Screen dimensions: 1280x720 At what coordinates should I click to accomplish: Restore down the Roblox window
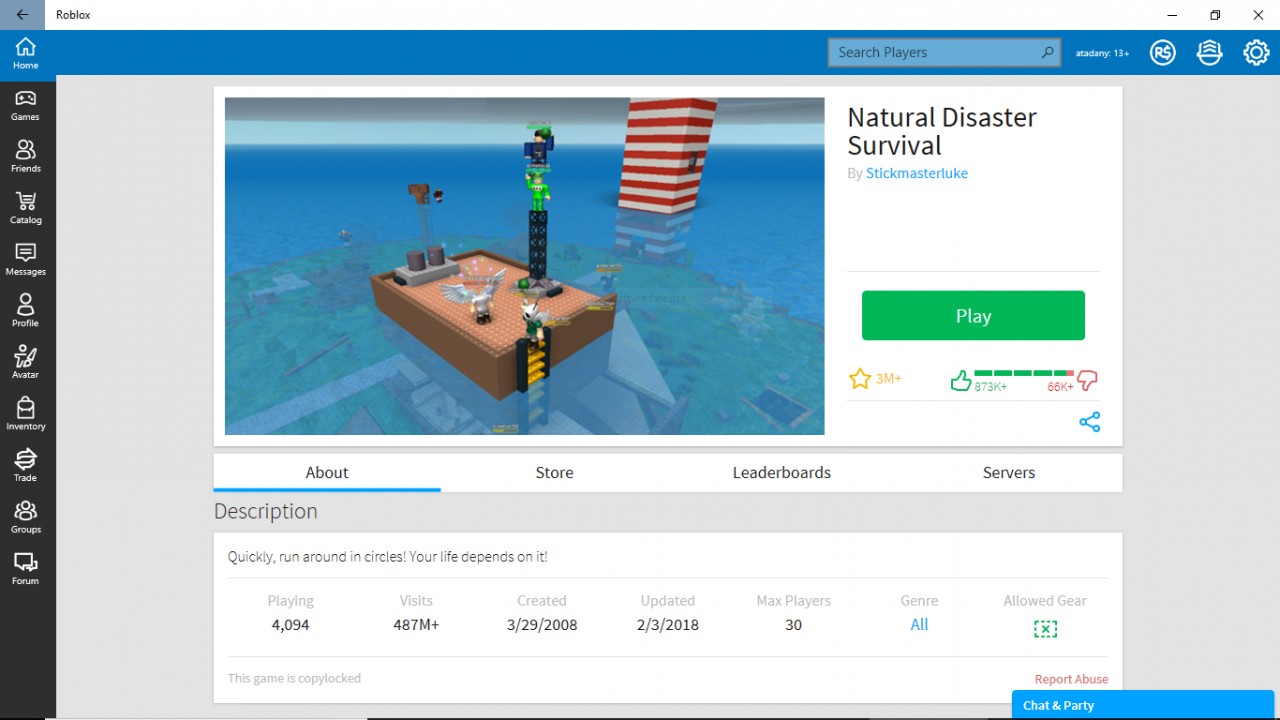1215,15
